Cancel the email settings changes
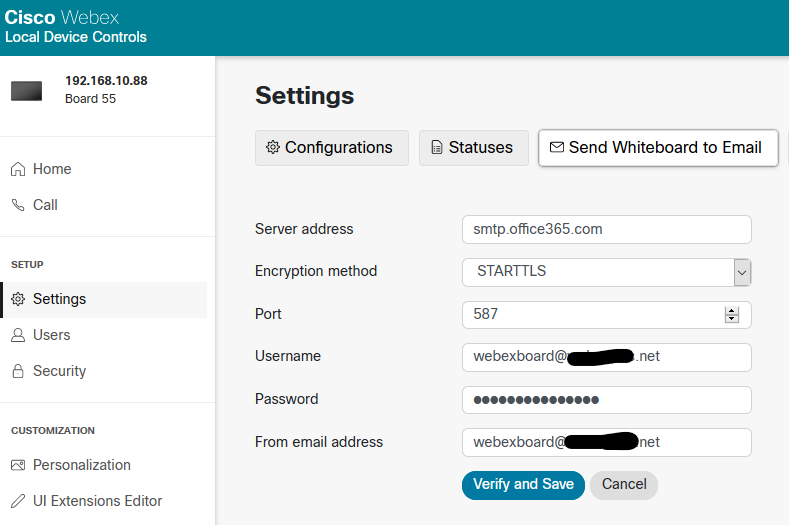The image size is (789, 525). click(x=624, y=485)
